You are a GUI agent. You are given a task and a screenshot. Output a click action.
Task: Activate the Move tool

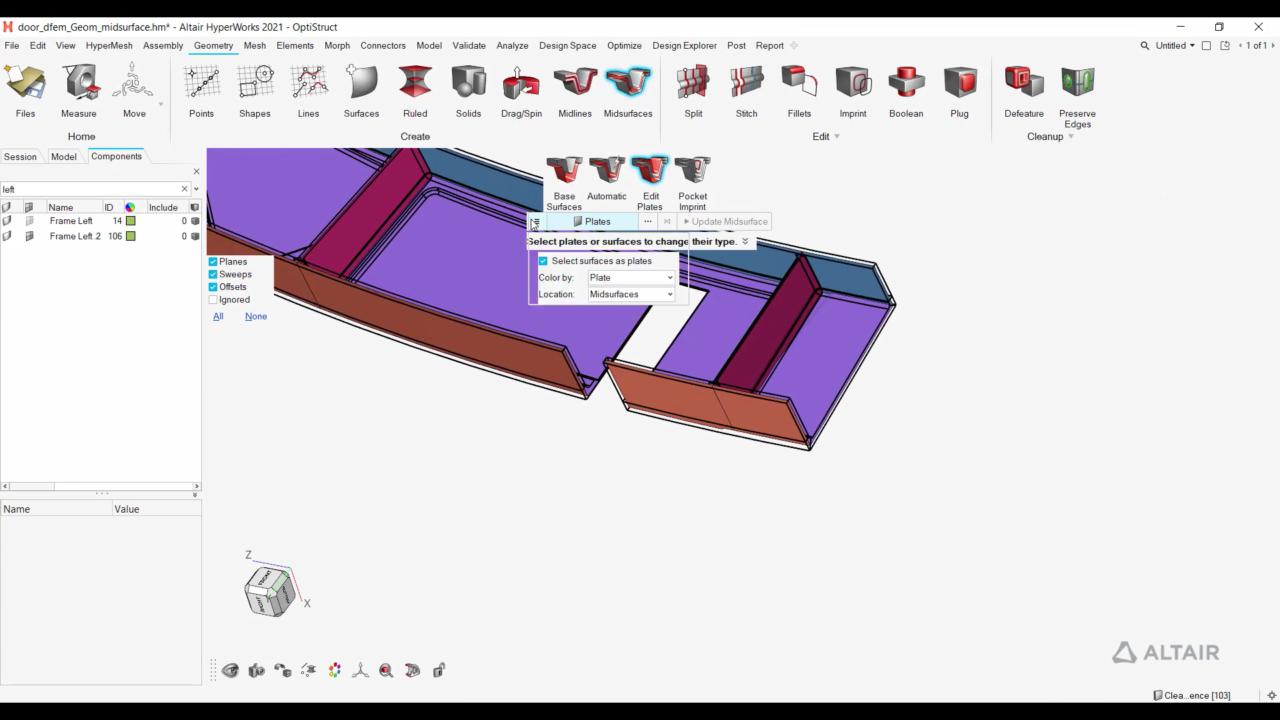[134, 91]
